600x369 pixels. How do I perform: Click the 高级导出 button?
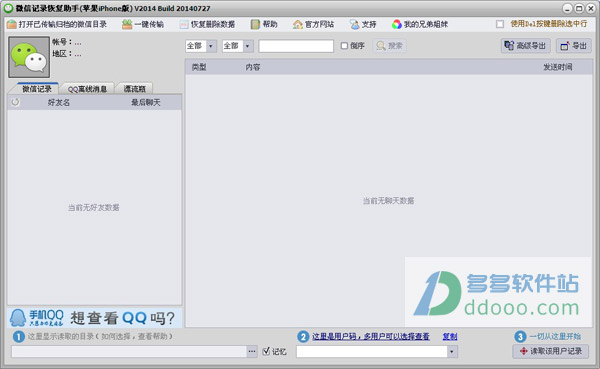click(x=525, y=46)
